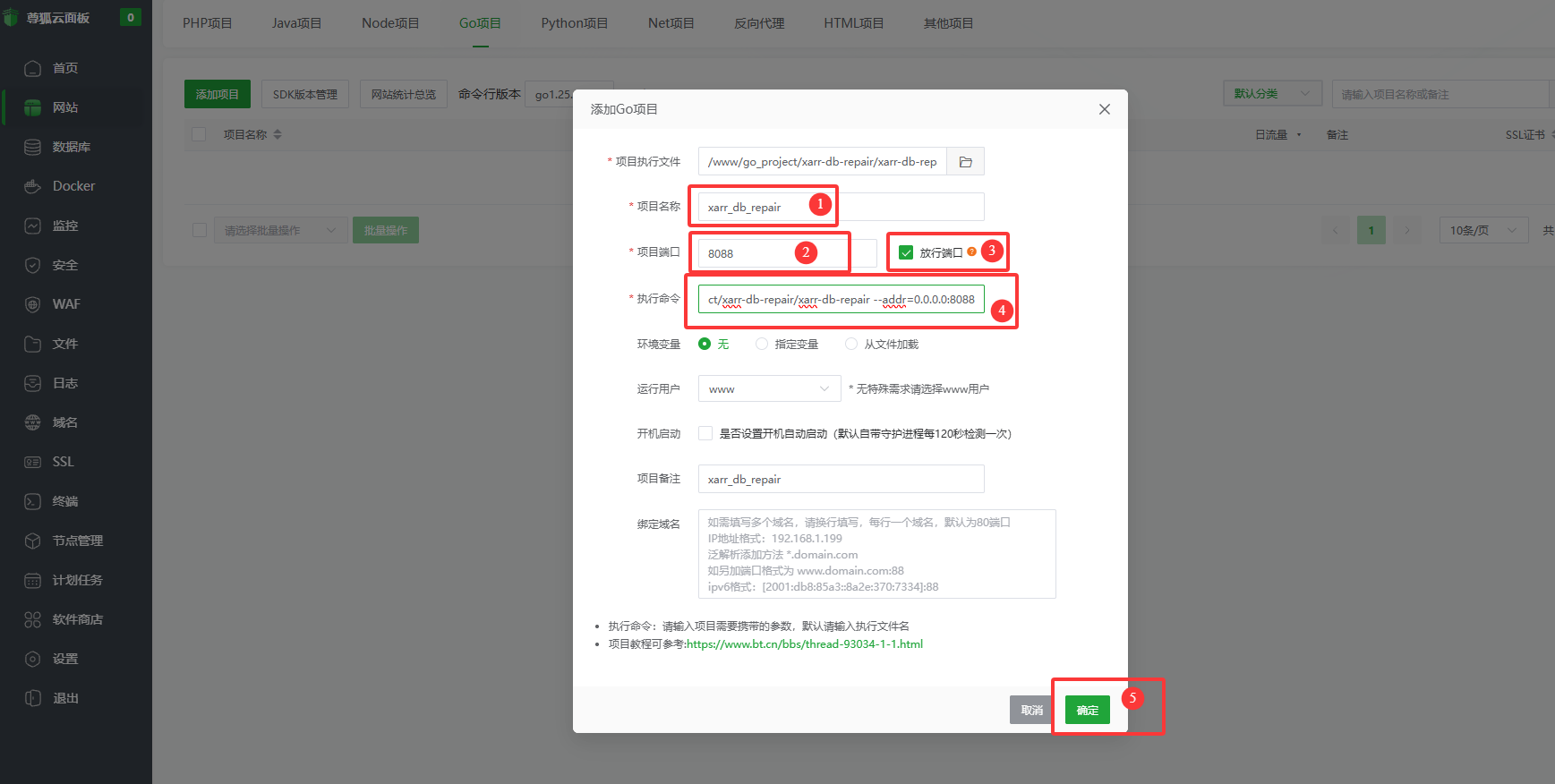The height and width of the screenshot is (784, 1555).
Task: Open the 节点管理 node management icon
Action: click(33, 541)
